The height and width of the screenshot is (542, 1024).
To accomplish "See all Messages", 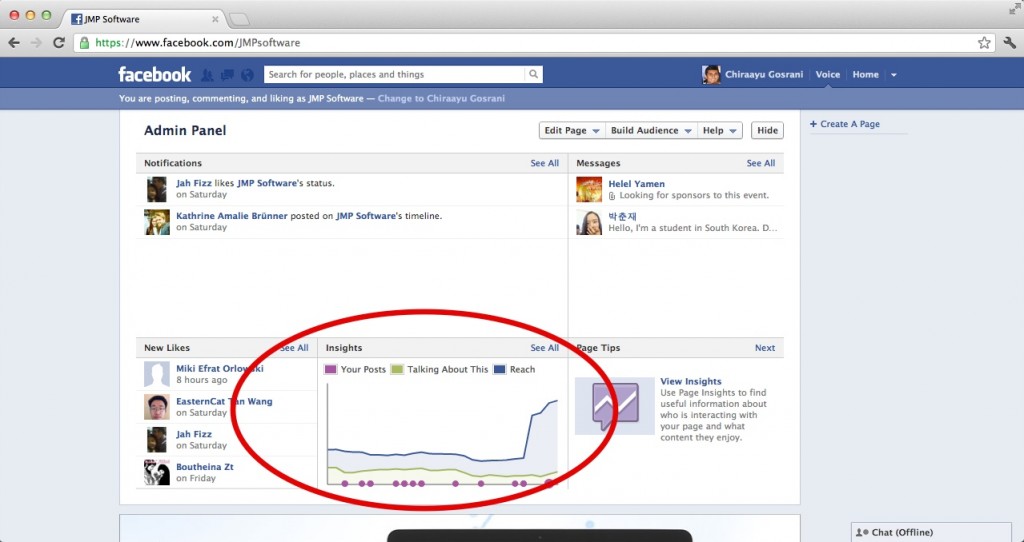I will [x=761, y=163].
